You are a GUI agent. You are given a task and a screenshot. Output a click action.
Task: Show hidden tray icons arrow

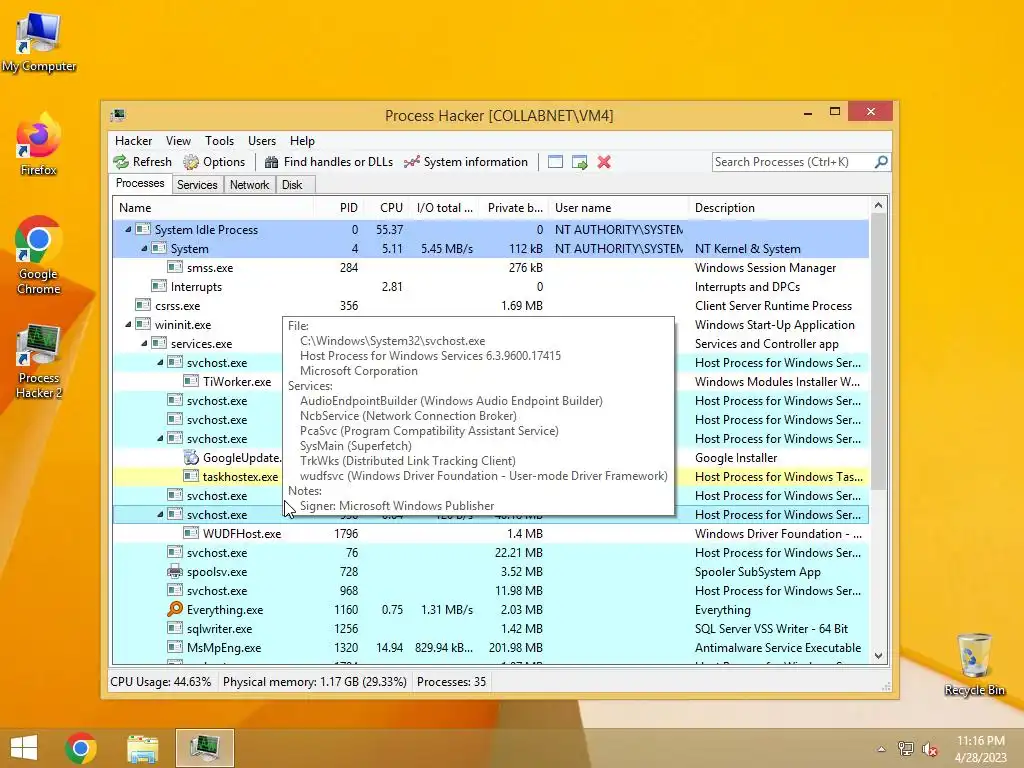882,749
